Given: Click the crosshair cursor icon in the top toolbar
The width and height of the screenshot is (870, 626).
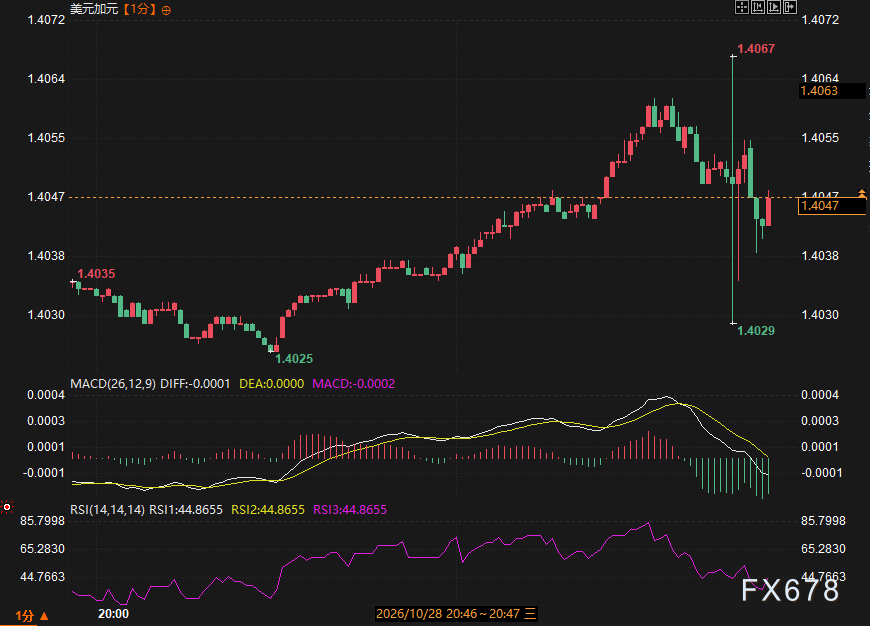Looking at the screenshot, I should pos(741,7).
